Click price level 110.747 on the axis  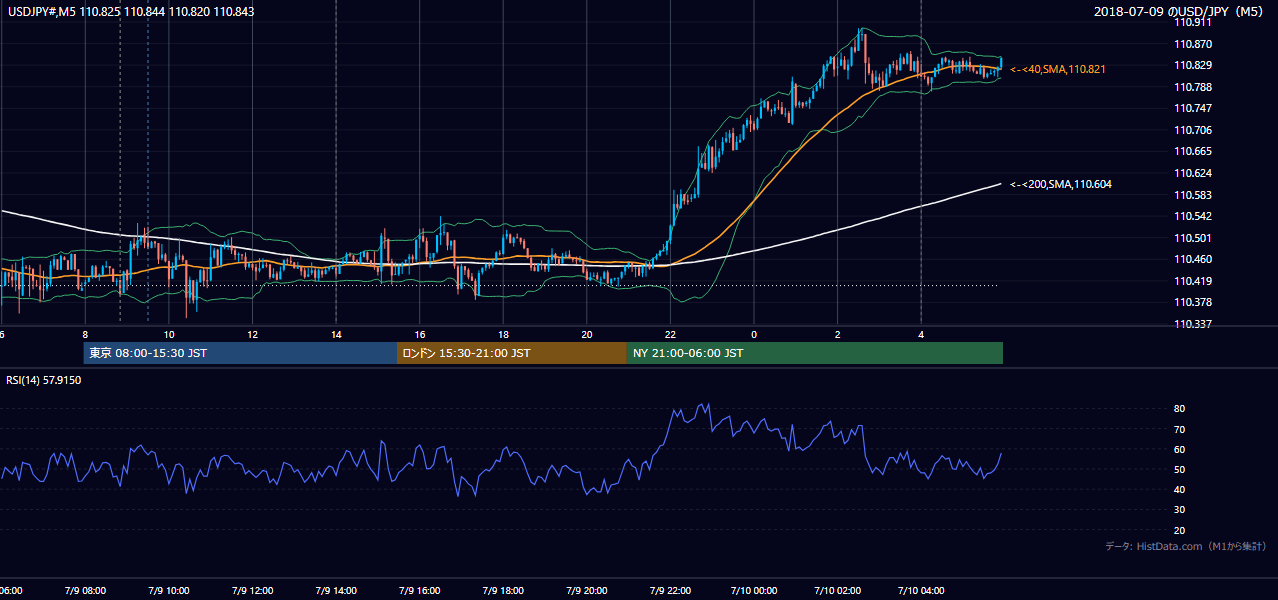[1193, 108]
